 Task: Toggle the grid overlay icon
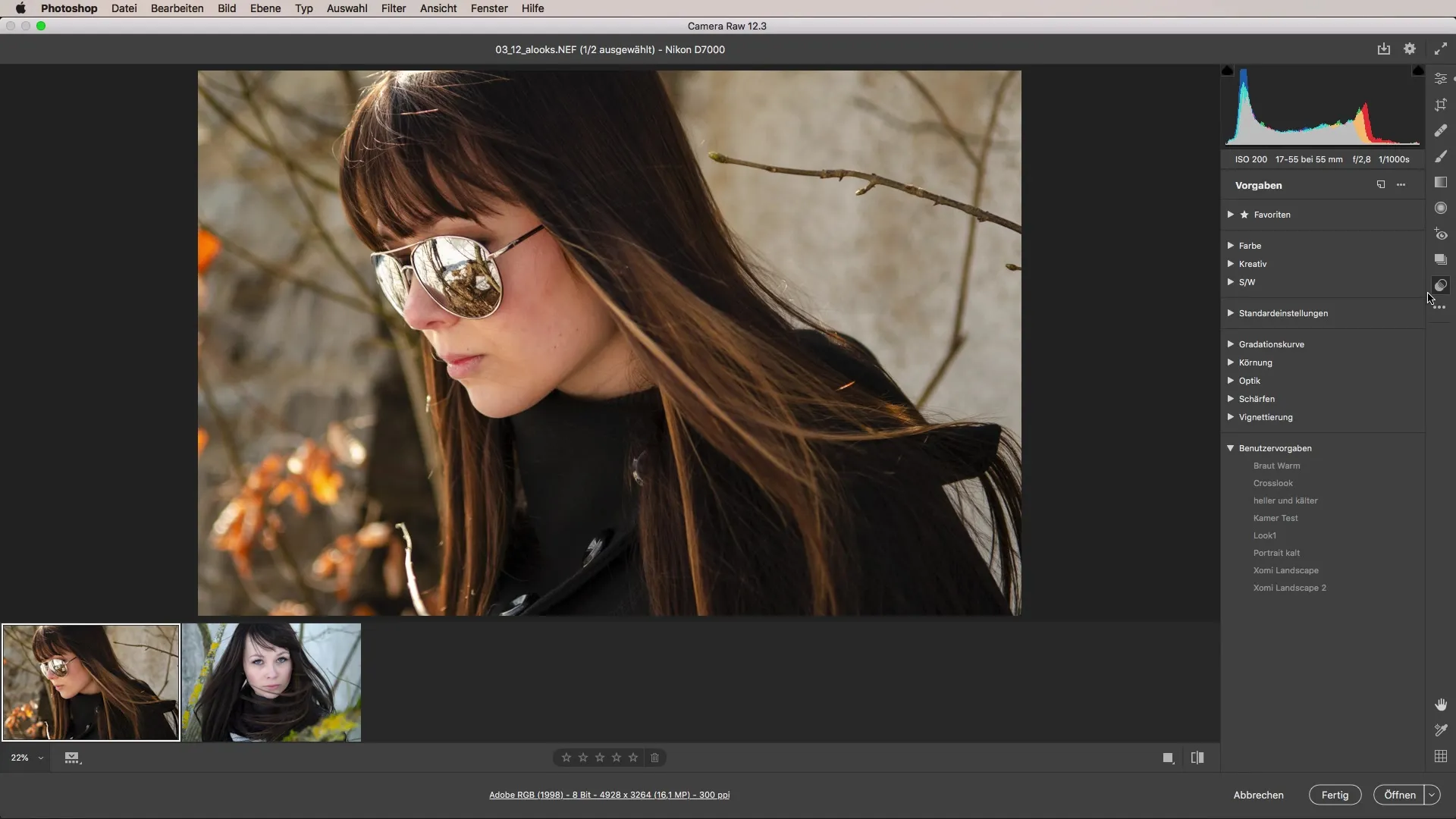click(x=1441, y=756)
